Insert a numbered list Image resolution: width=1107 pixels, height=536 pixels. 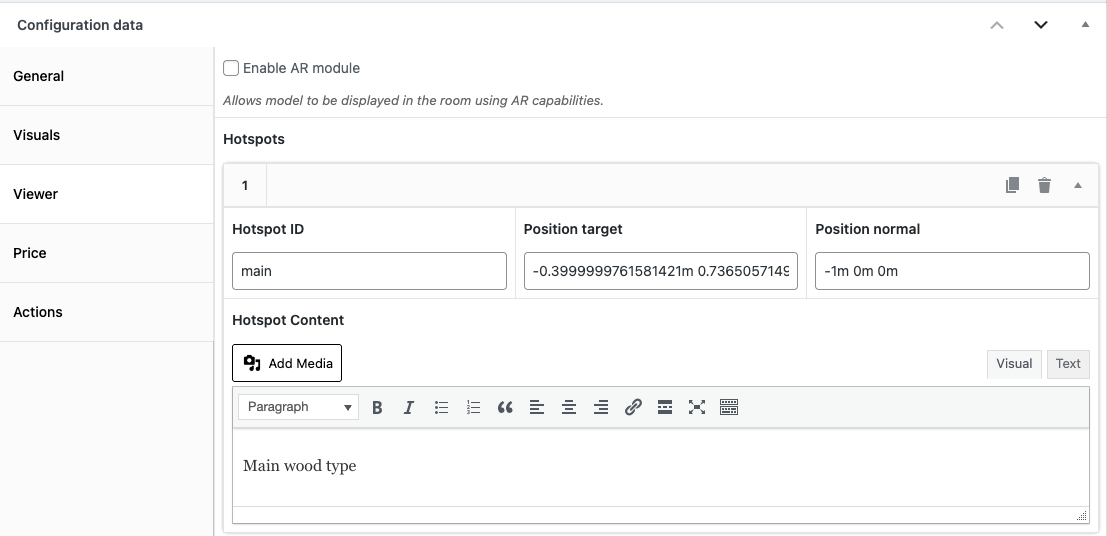pyautogui.click(x=473, y=407)
